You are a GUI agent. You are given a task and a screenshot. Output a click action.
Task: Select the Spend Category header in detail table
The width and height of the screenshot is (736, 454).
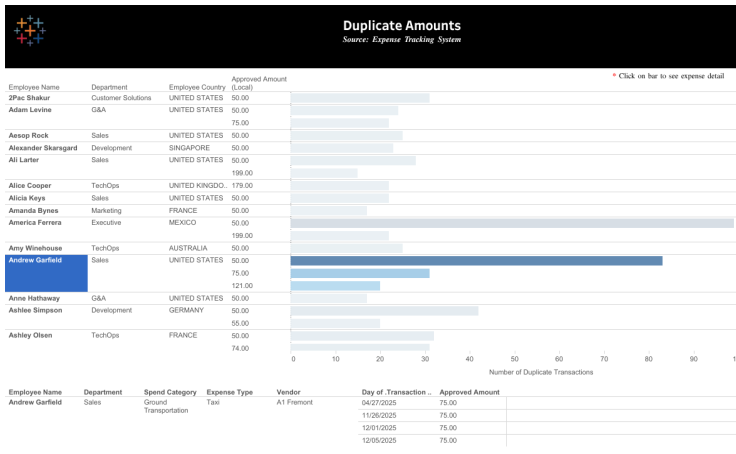click(170, 393)
